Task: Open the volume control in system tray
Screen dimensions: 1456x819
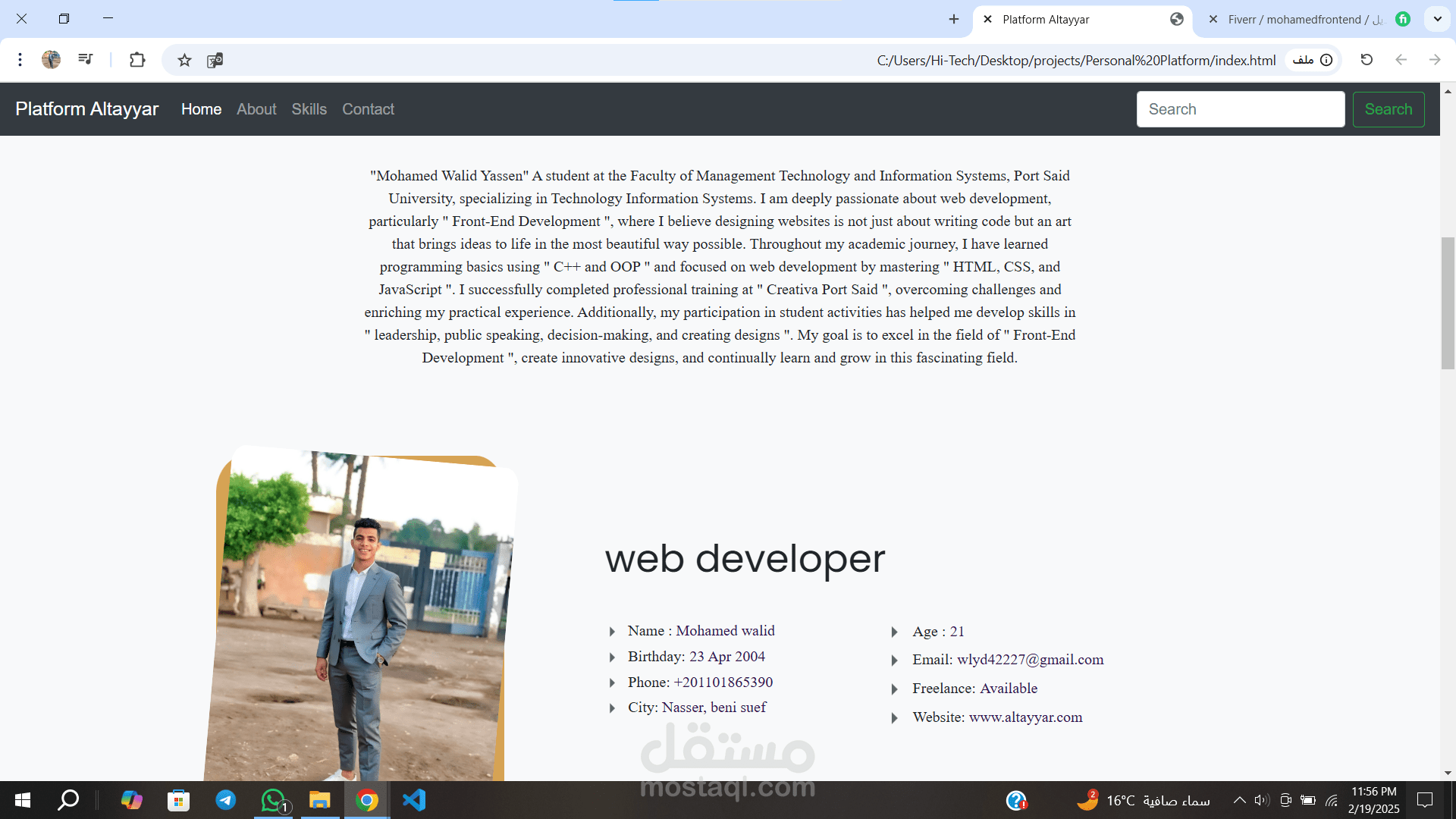Action: point(1262,800)
